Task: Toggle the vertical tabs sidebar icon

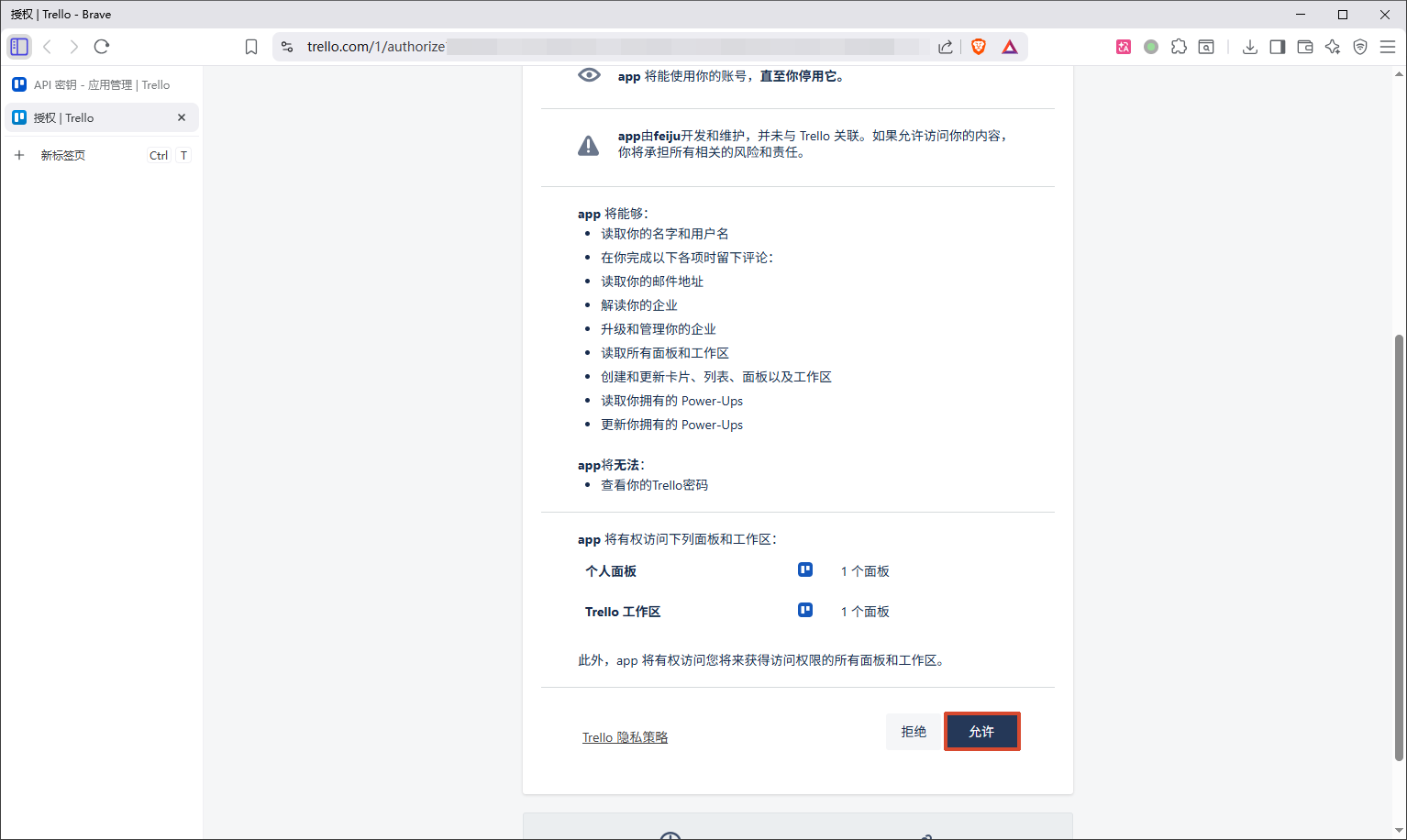Action: (x=19, y=47)
